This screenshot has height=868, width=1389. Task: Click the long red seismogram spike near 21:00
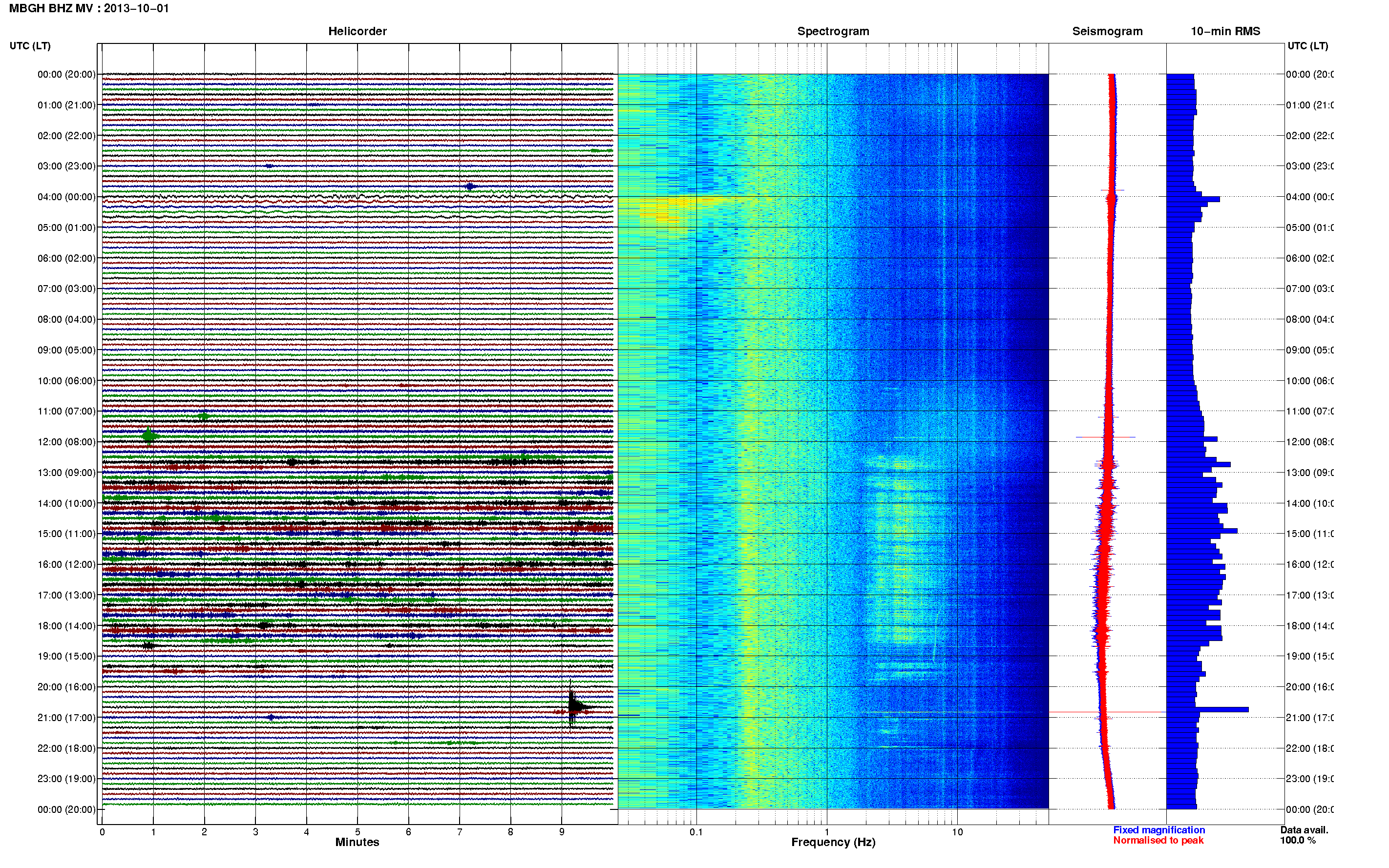1106,712
